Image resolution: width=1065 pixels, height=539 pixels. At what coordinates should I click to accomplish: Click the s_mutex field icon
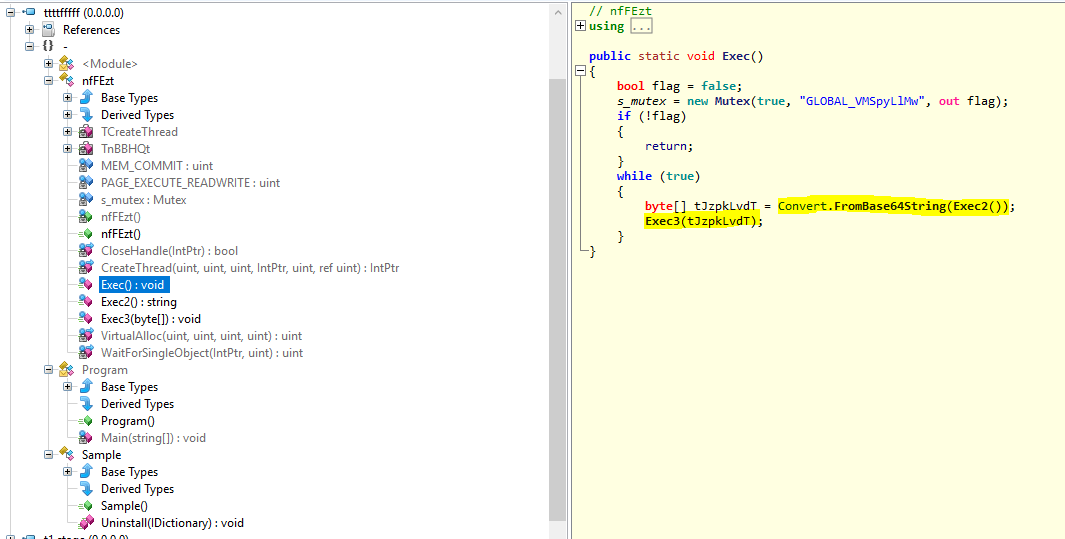click(86, 199)
